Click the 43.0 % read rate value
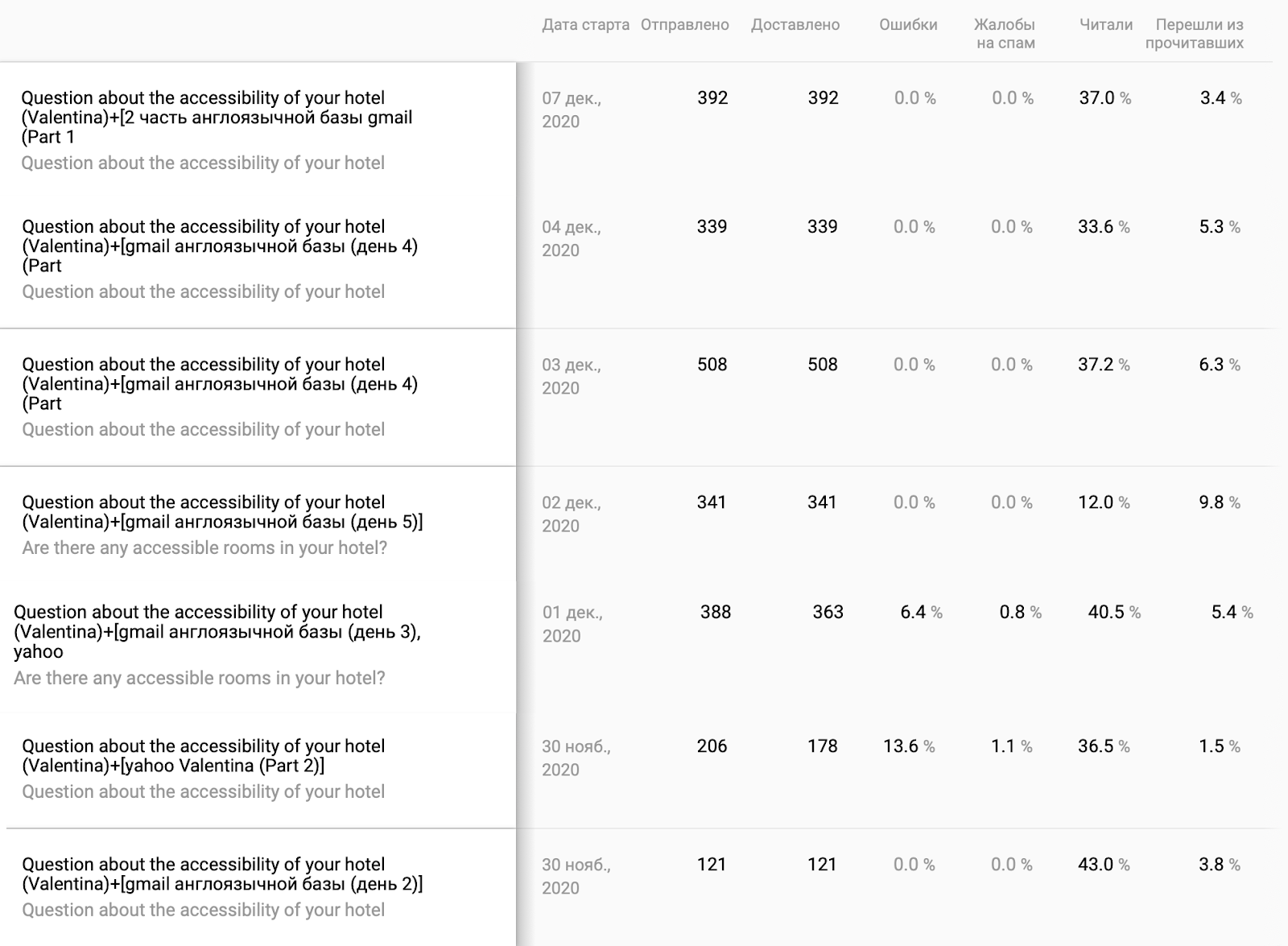Image resolution: width=1288 pixels, height=946 pixels. coord(1104,865)
